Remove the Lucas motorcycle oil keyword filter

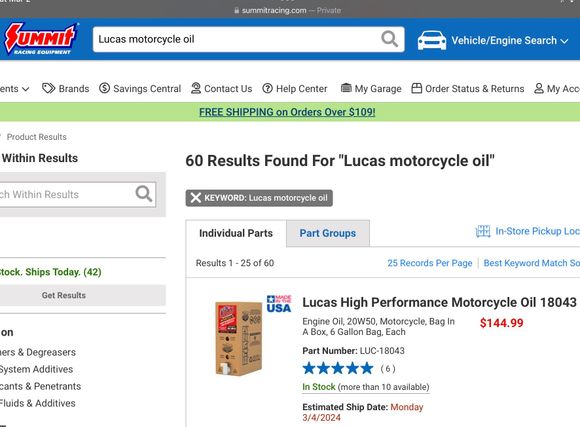(196, 198)
